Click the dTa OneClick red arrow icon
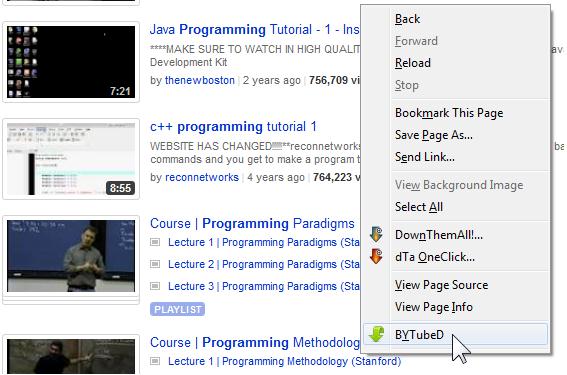Image resolution: width=567 pixels, height=375 pixels. click(376, 256)
